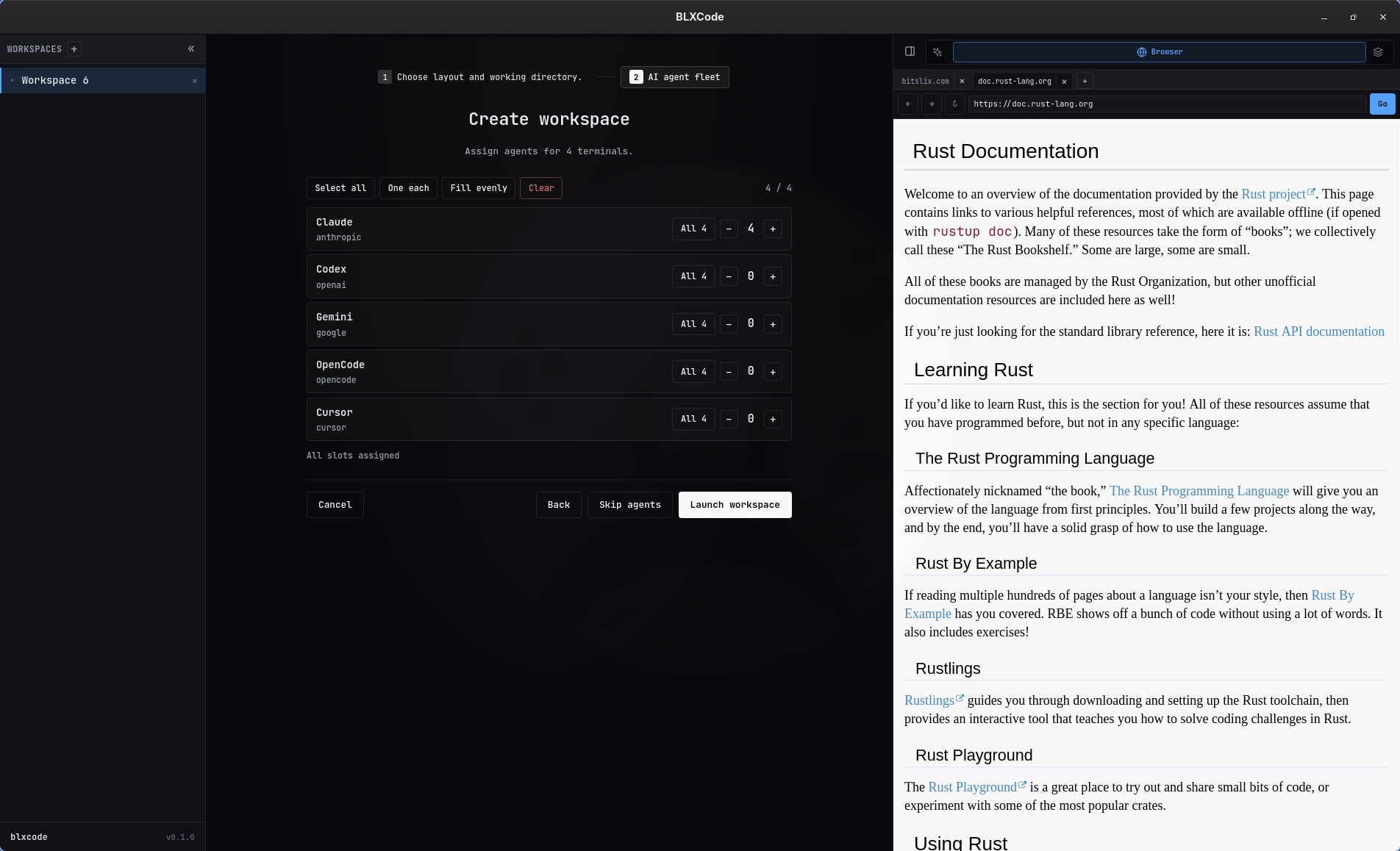Image resolution: width=1400 pixels, height=851 pixels.
Task: Click One each button
Action: coord(408,188)
